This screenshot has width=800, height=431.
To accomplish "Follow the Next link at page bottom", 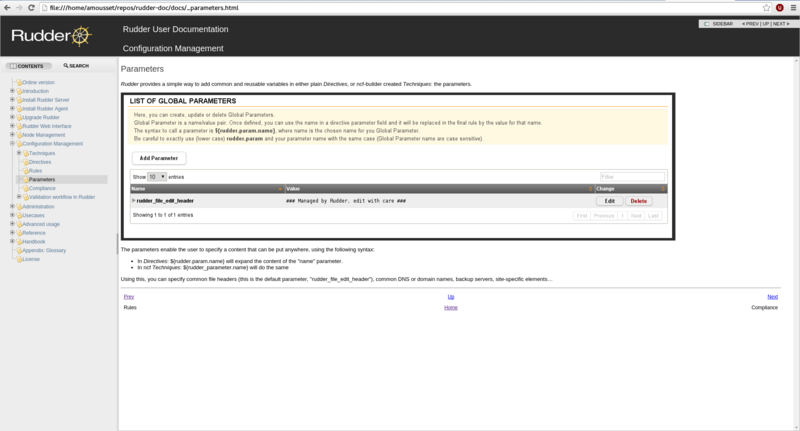I will point(772,296).
